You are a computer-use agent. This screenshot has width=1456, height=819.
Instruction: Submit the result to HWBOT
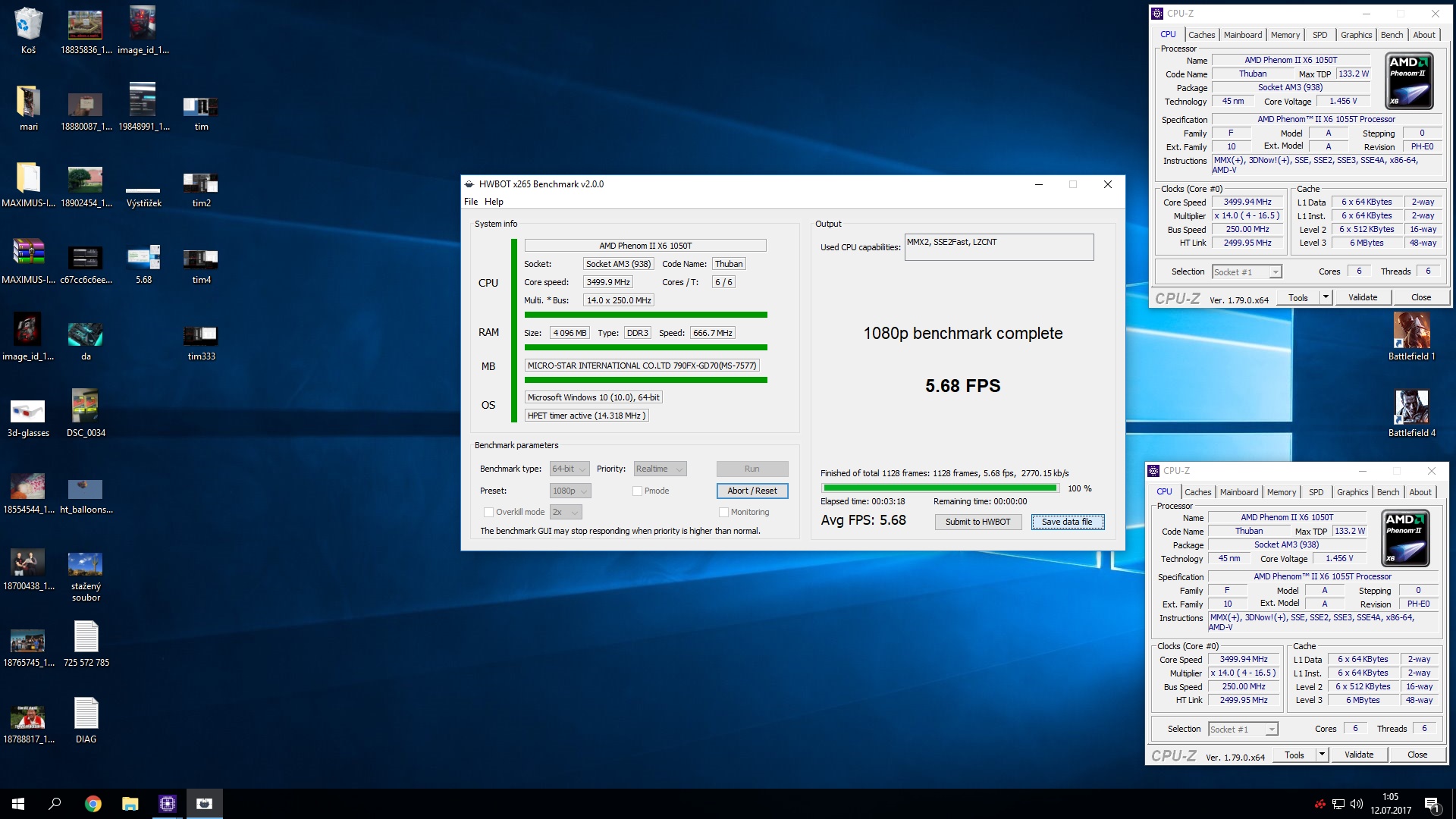pos(977,522)
